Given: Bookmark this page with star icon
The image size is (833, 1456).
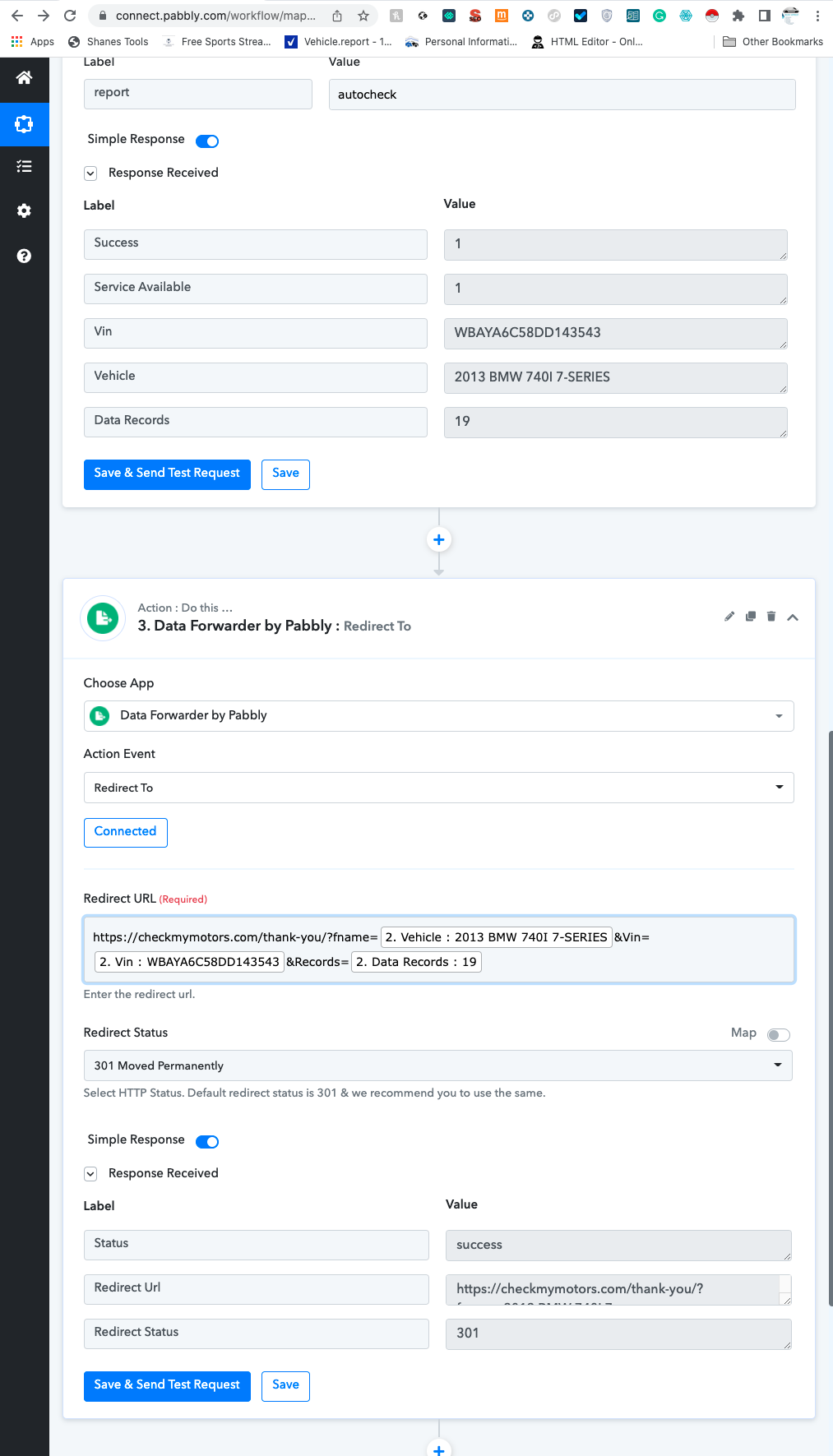Looking at the screenshot, I should (363, 16).
